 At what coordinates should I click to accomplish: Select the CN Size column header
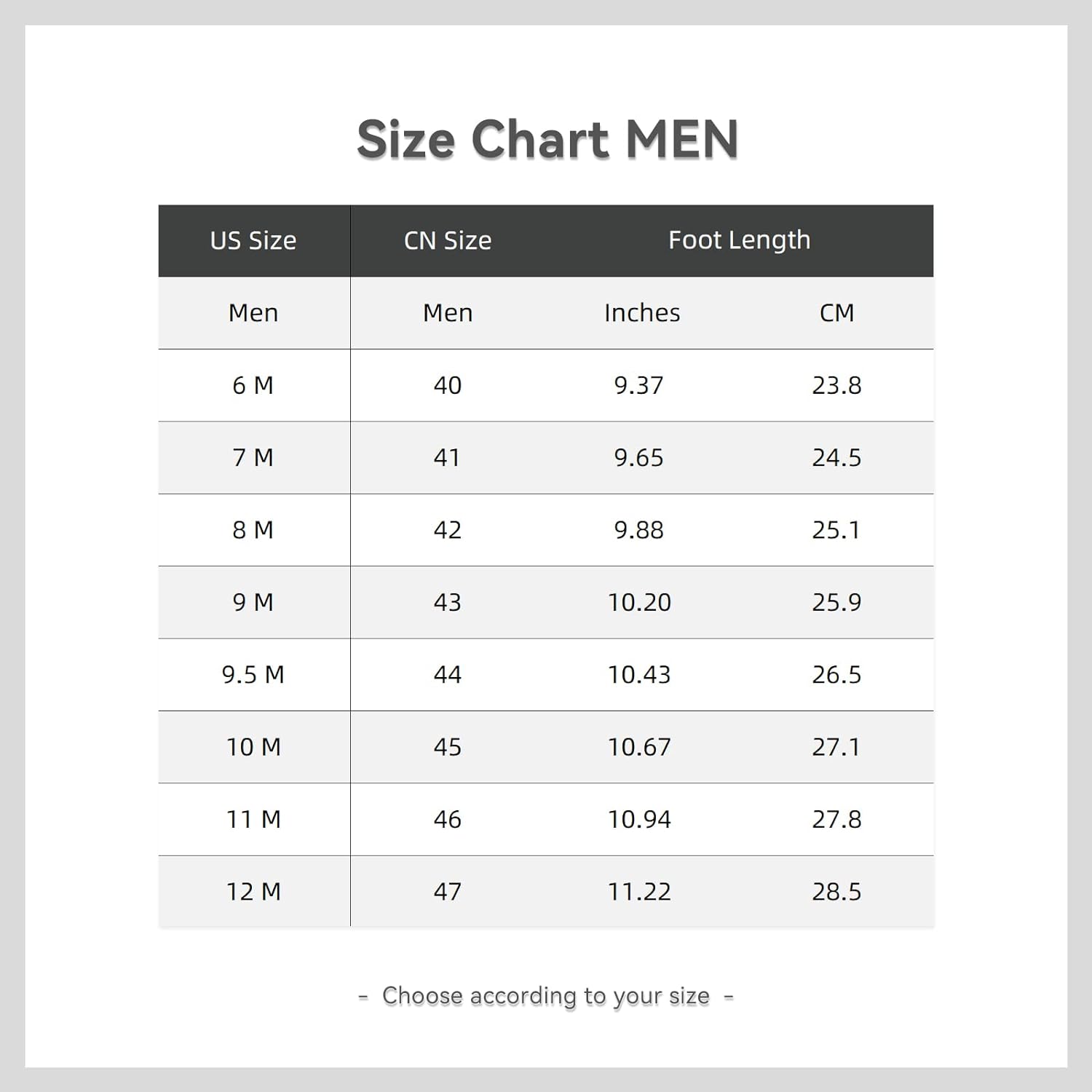coord(448,240)
